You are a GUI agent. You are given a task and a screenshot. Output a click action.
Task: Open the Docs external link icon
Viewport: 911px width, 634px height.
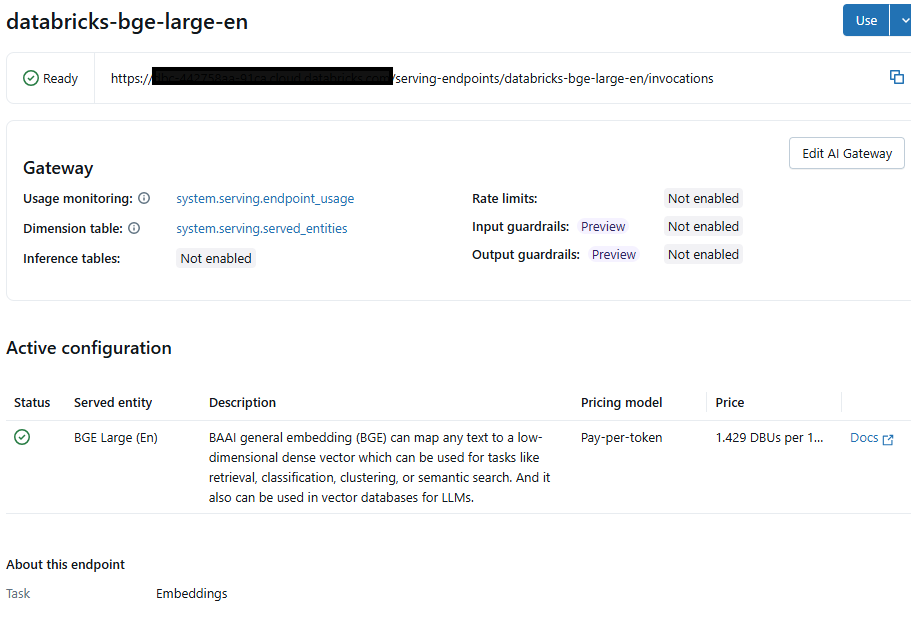(888, 439)
